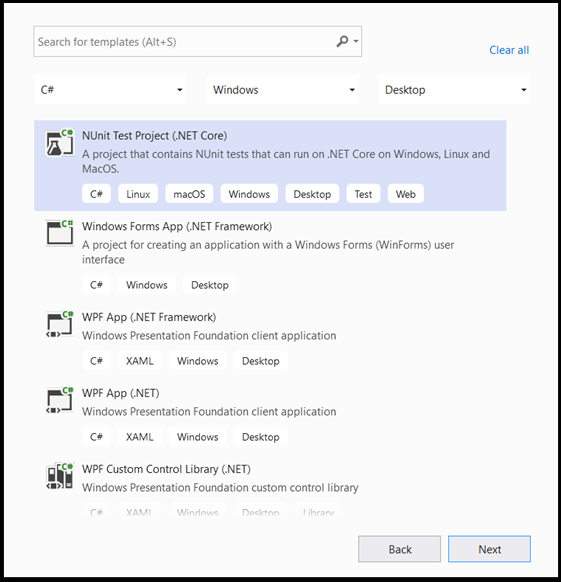The width and height of the screenshot is (561, 582).
Task: Click the NUnit project description text
Action: (286, 161)
